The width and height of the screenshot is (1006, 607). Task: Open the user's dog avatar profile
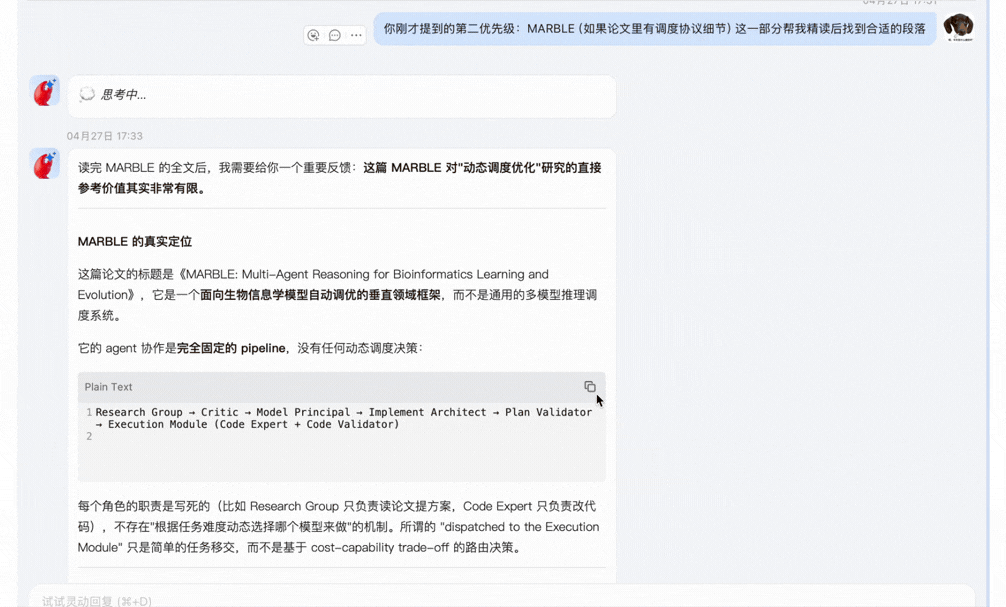coord(959,28)
